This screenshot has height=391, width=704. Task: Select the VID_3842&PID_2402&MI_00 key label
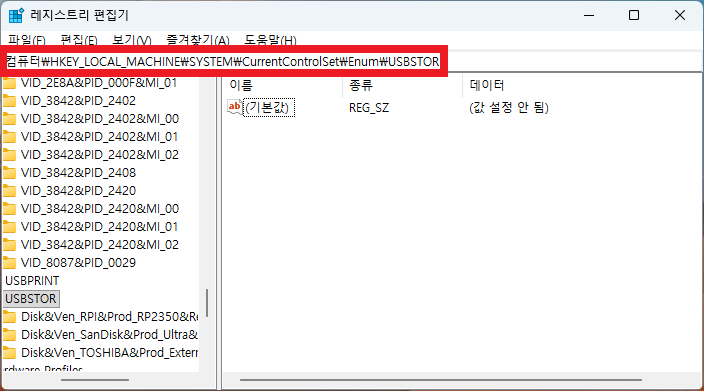point(100,119)
